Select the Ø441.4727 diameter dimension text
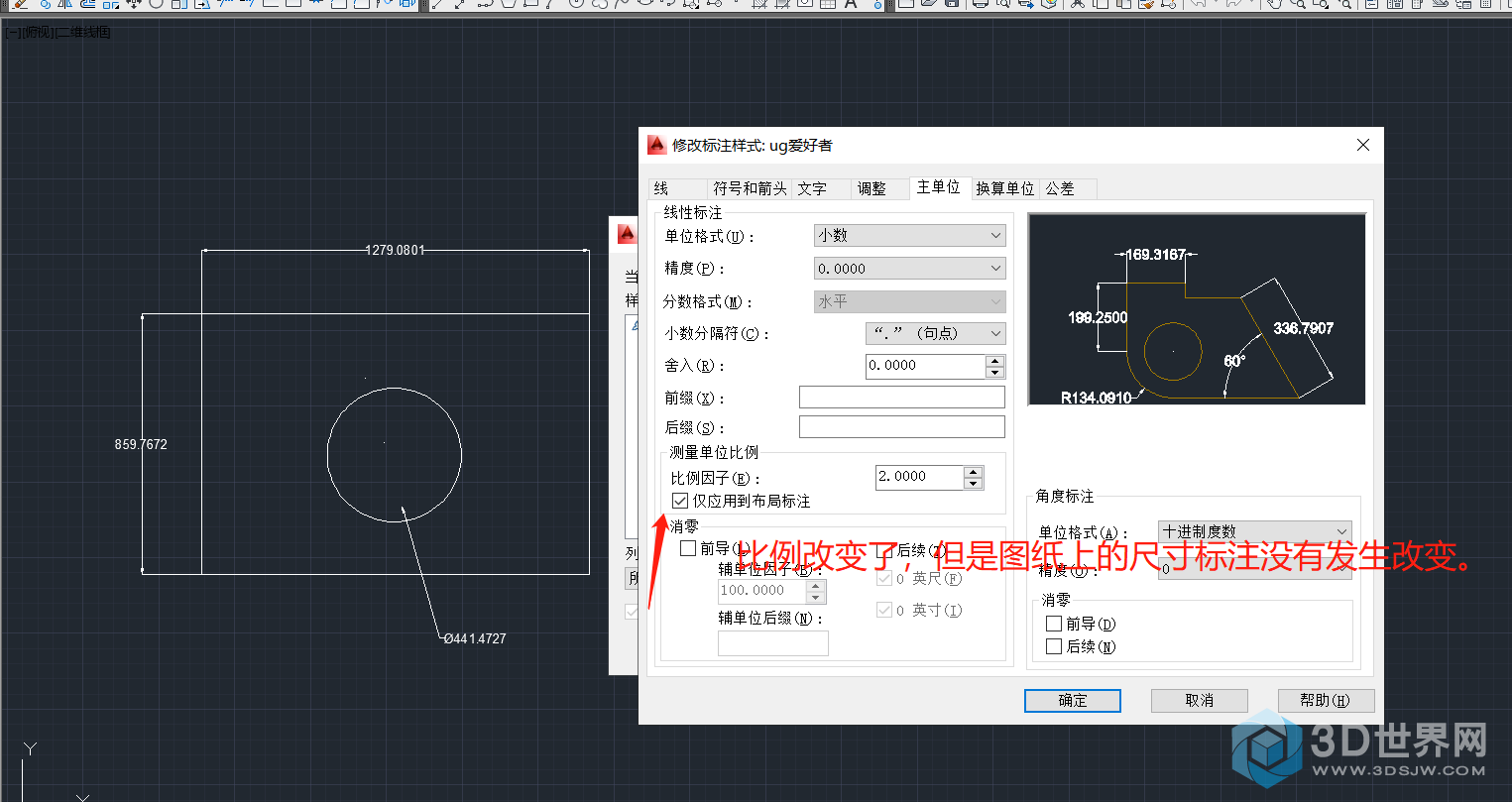The width and height of the screenshot is (1512, 802). [x=475, y=638]
